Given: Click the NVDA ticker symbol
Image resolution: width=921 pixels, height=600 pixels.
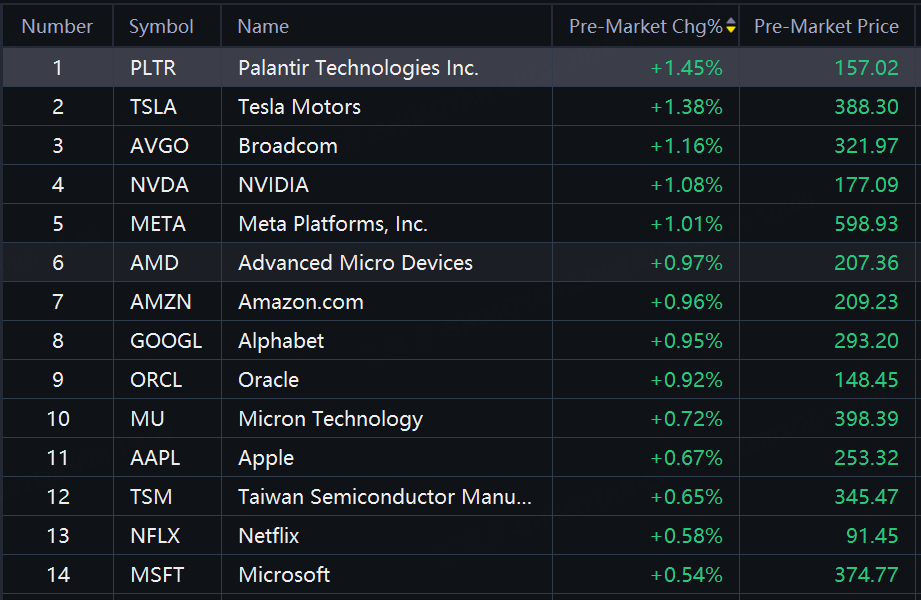Looking at the screenshot, I should [159, 185].
